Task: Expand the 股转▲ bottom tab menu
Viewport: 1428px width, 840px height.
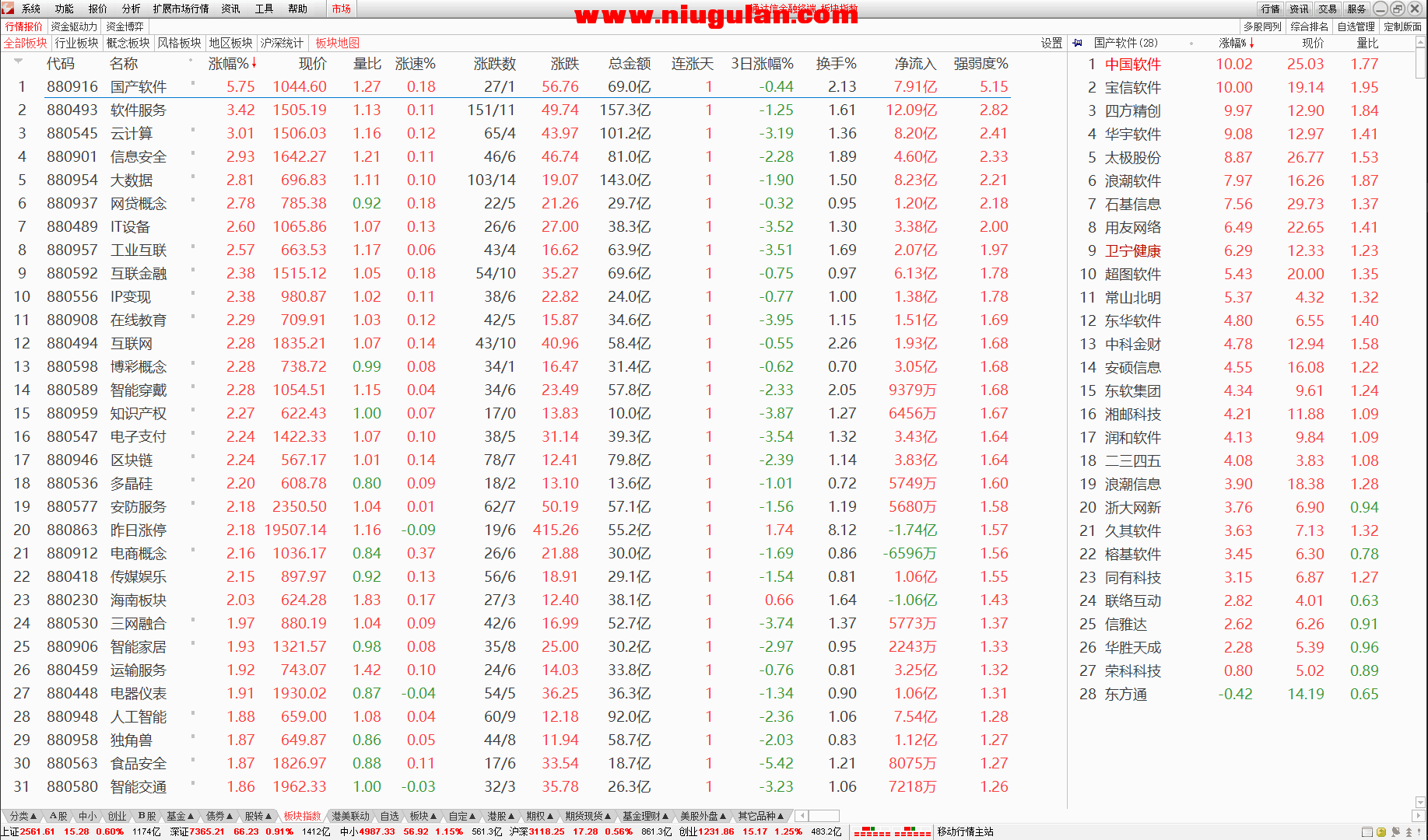Action: click(258, 816)
